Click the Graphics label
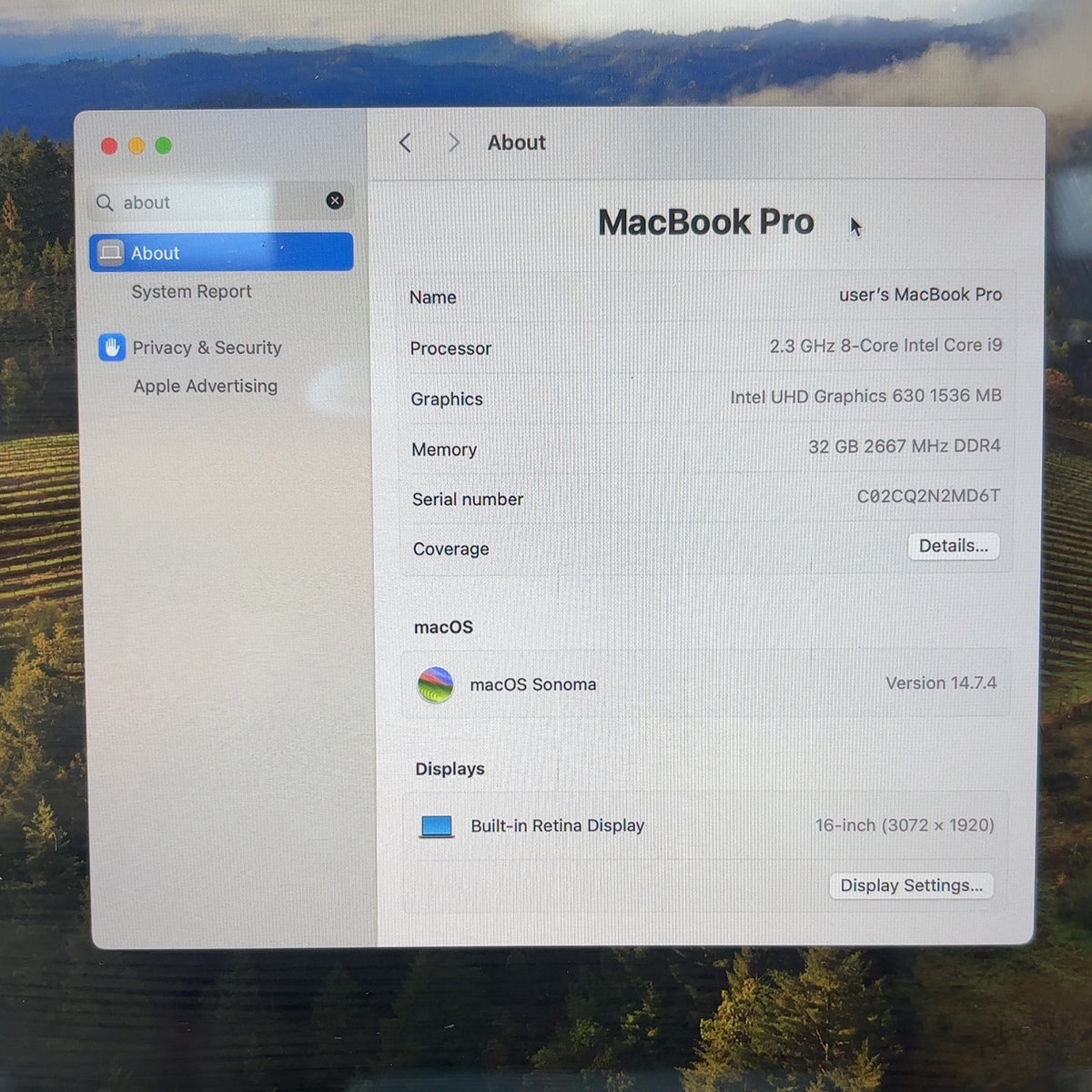 [x=447, y=399]
